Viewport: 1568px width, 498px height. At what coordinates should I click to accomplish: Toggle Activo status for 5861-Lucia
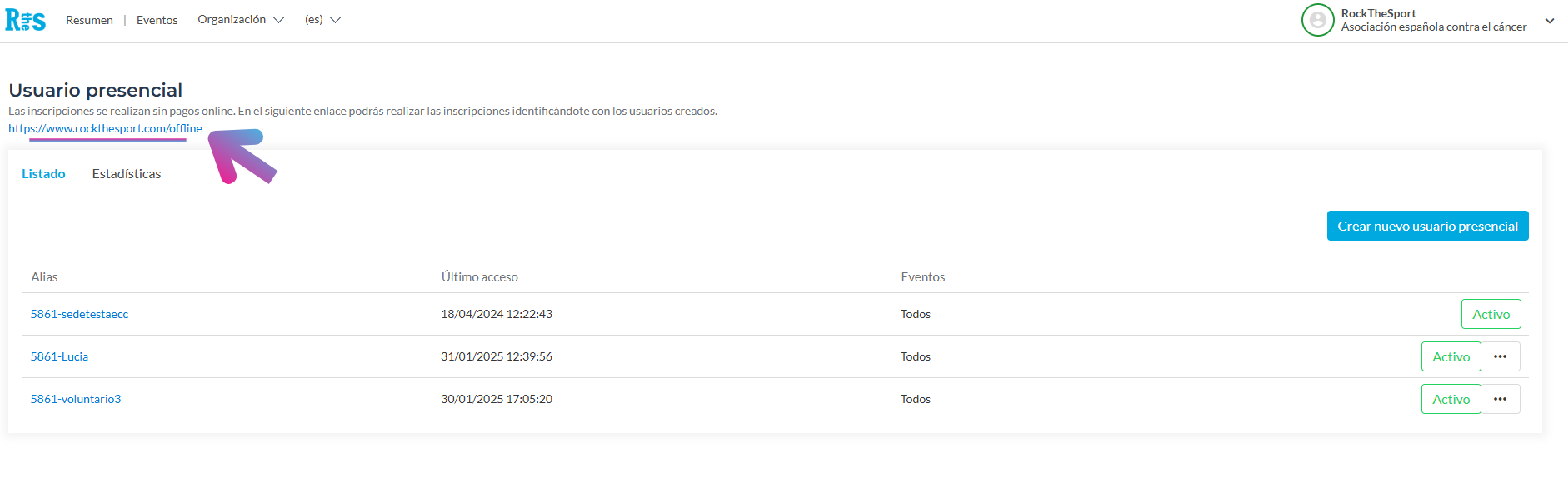(x=1451, y=356)
